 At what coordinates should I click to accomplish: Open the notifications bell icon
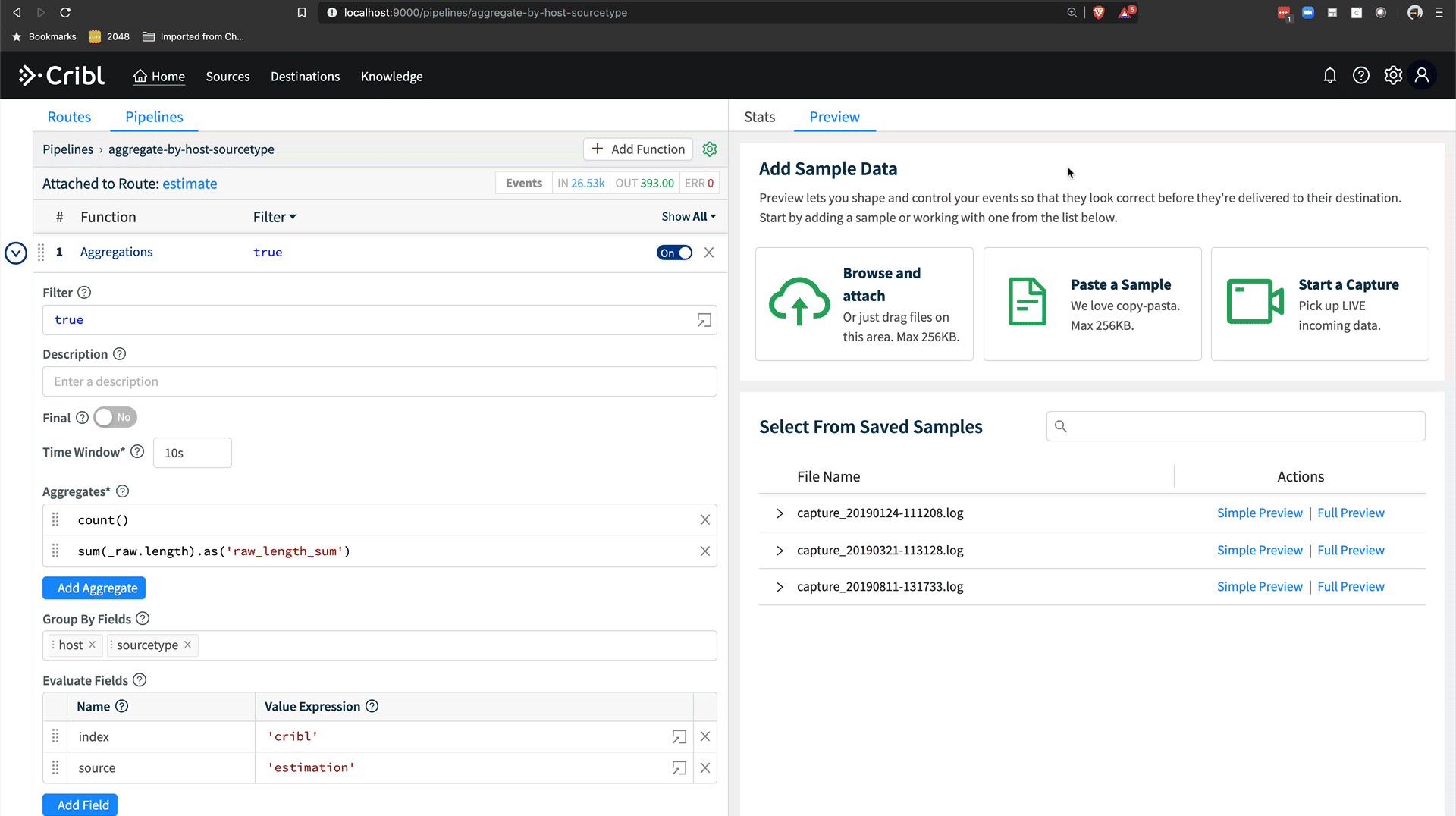pyautogui.click(x=1329, y=75)
